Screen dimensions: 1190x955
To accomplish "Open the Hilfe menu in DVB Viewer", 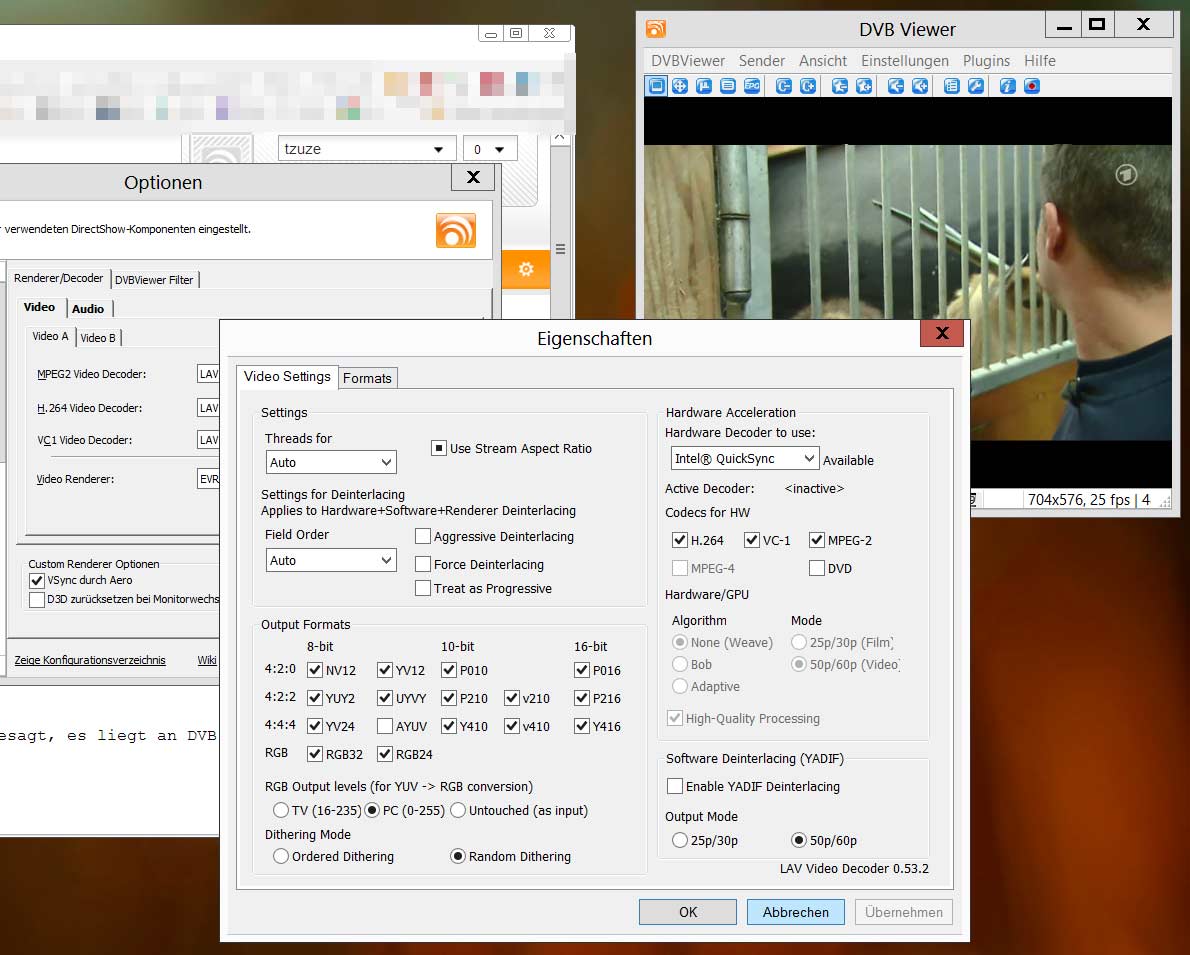I will (1040, 61).
